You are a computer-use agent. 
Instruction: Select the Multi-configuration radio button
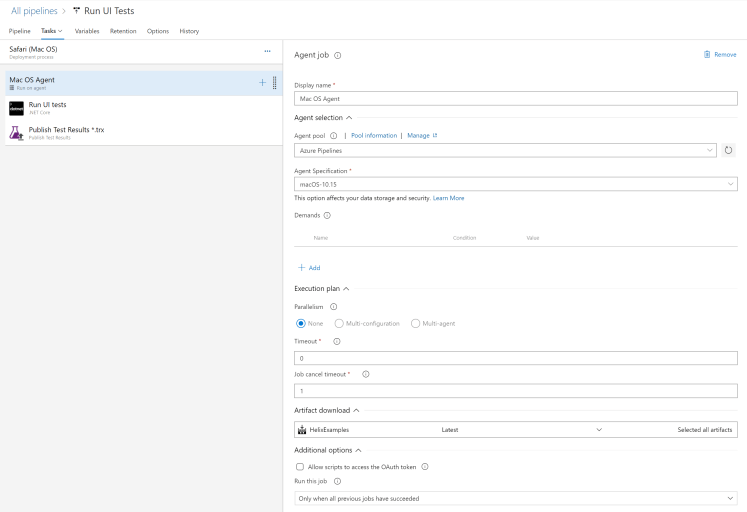pyautogui.click(x=339, y=323)
